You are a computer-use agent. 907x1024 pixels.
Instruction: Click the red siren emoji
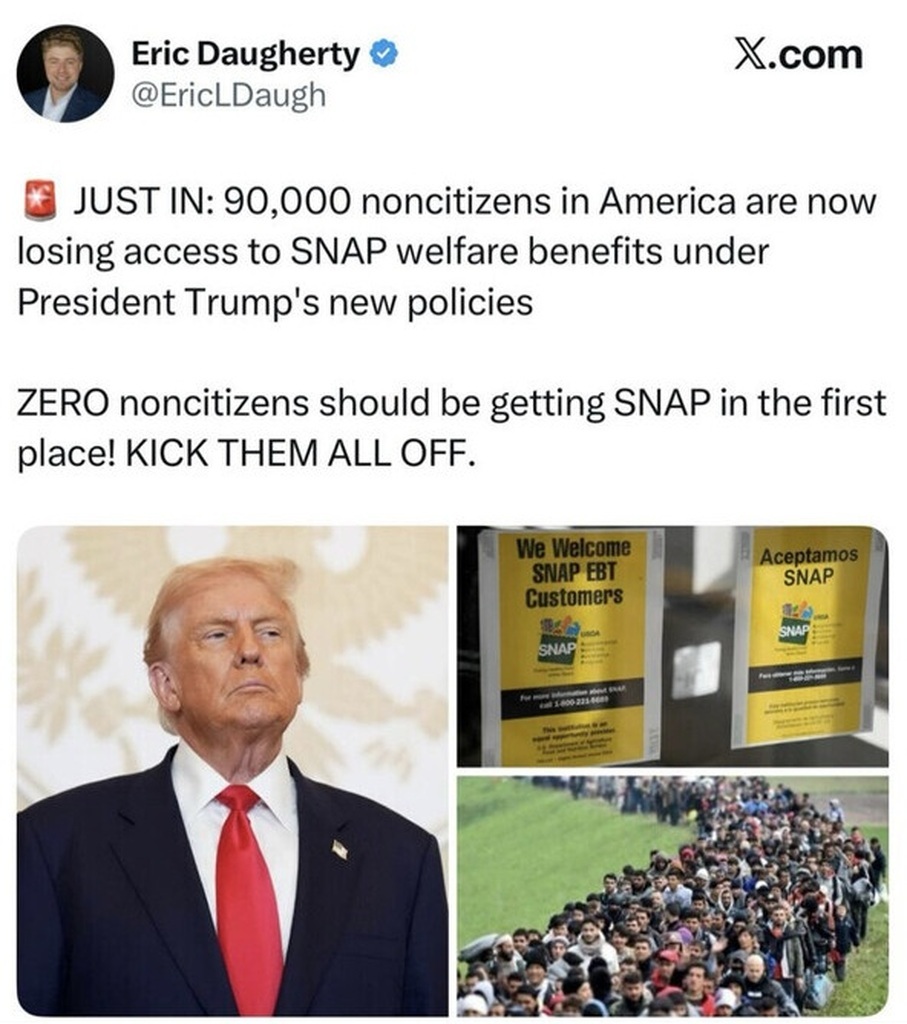40,201
